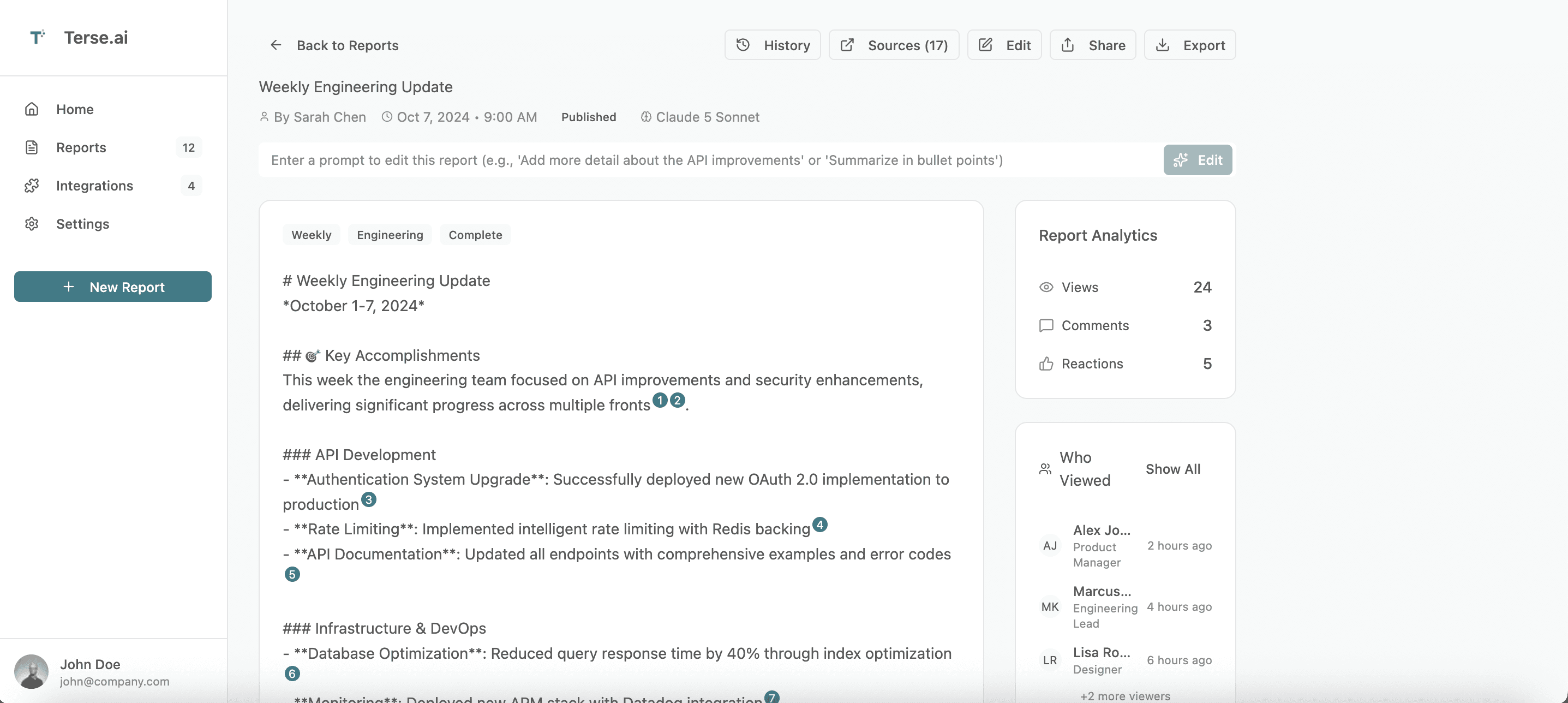The width and height of the screenshot is (1568, 703).
Task: Open Settings in the sidebar
Action: point(112,224)
